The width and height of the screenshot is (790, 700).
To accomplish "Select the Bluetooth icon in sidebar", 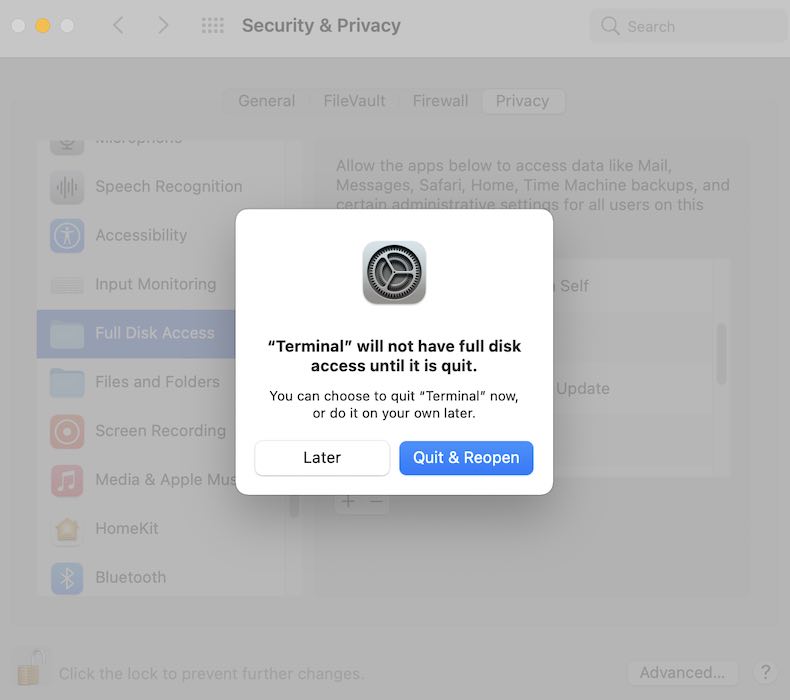I will tap(67, 578).
